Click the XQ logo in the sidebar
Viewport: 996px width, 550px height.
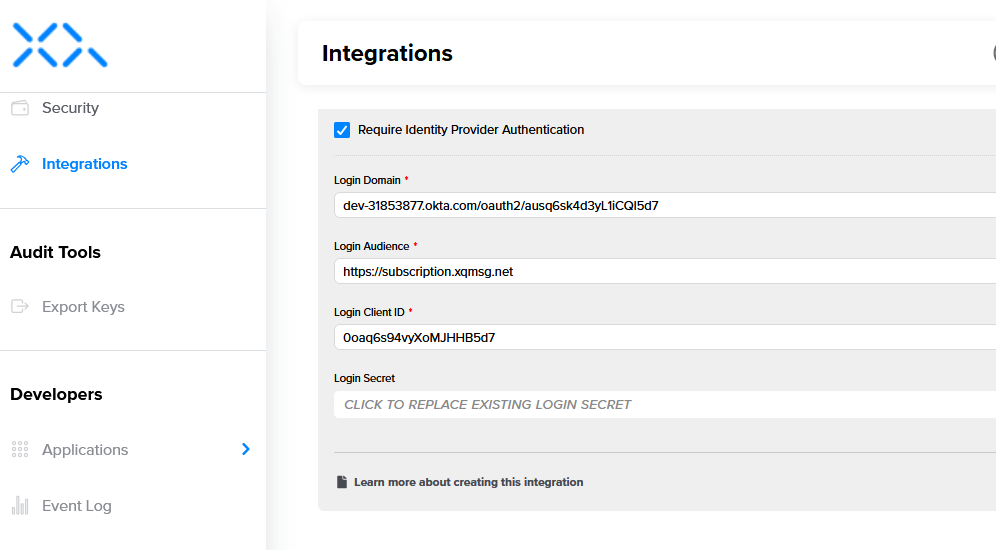click(59, 45)
